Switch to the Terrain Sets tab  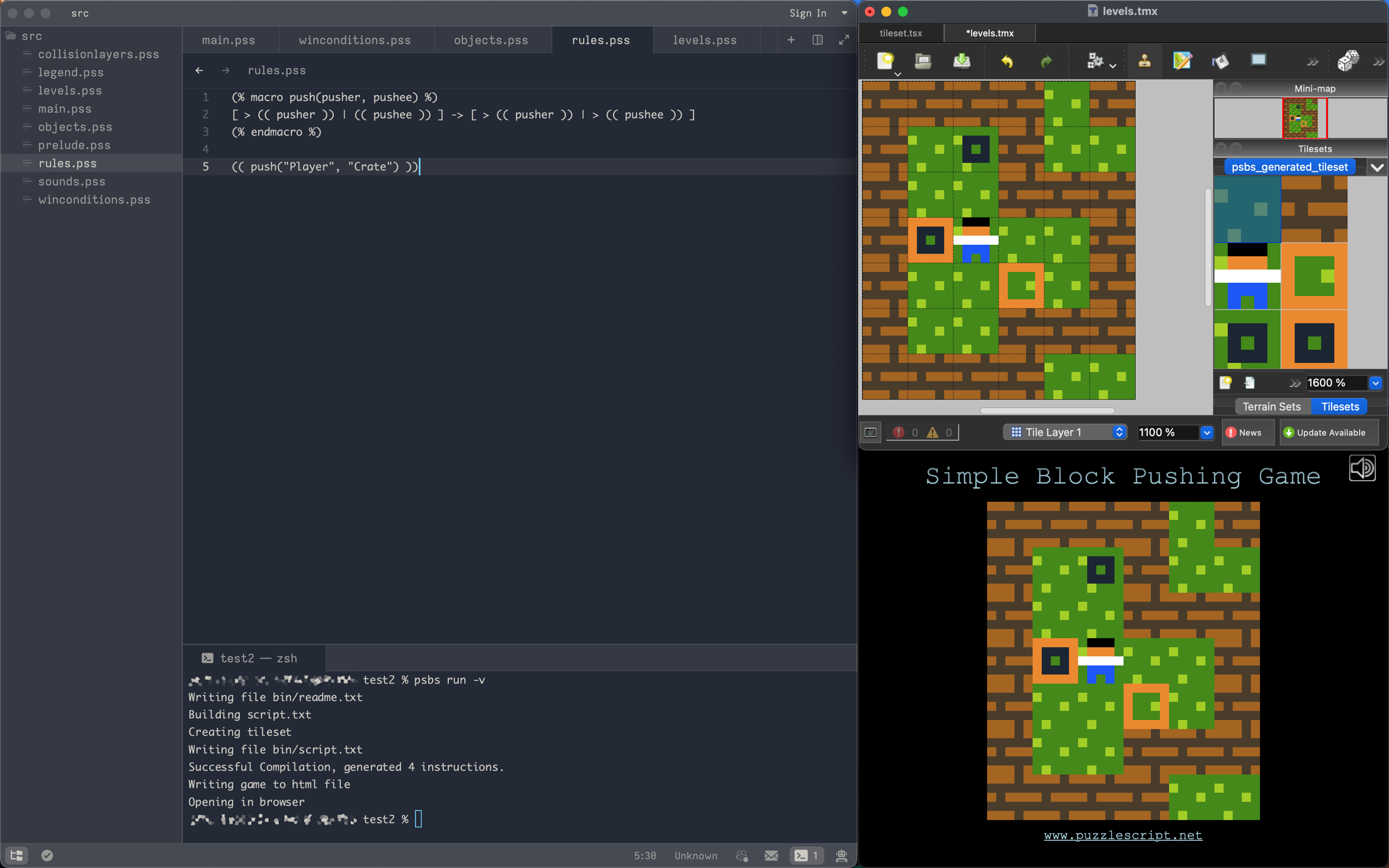(1272, 406)
